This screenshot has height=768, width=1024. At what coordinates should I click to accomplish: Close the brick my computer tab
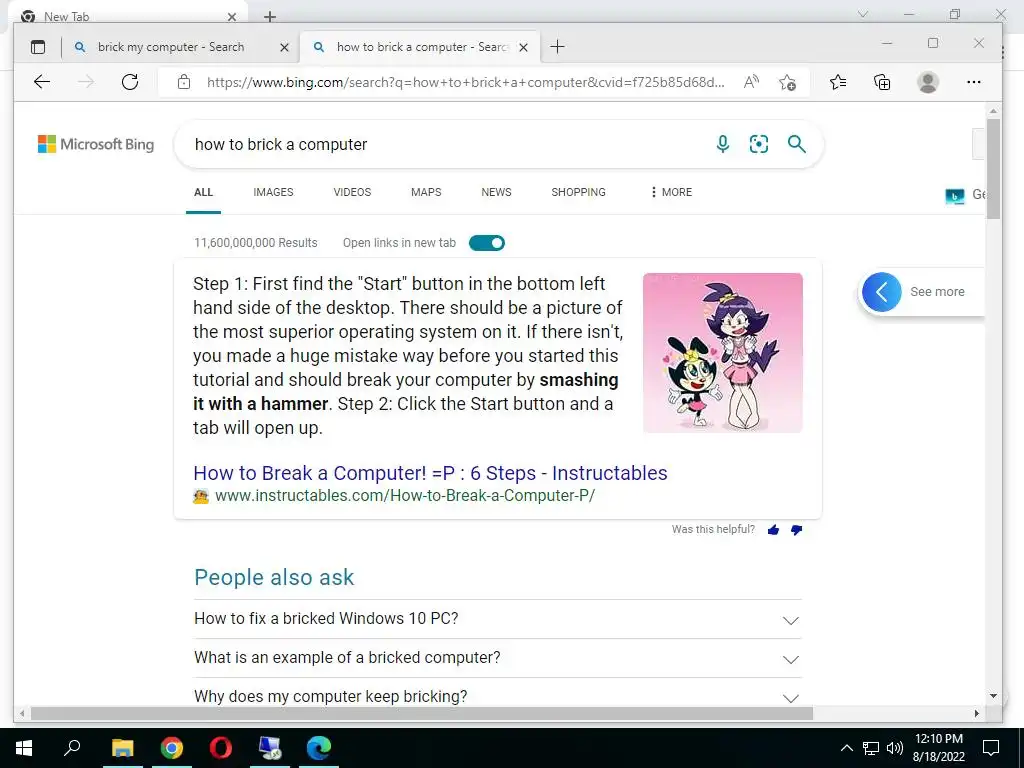tap(284, 47)
